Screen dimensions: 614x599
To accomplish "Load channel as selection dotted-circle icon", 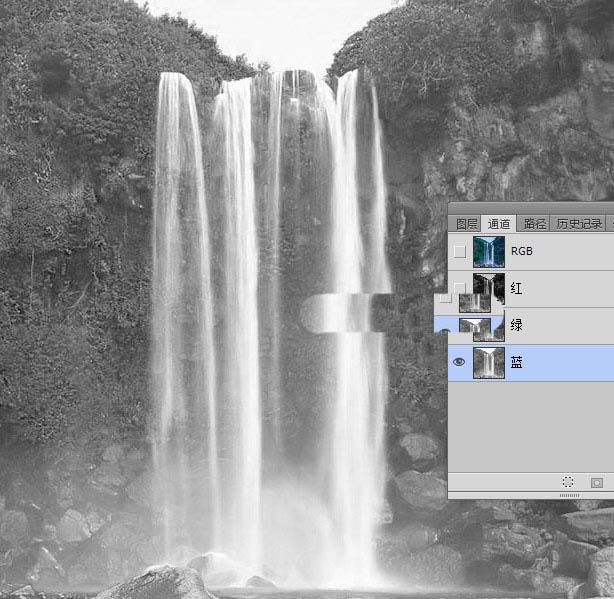I will (567, 482).
